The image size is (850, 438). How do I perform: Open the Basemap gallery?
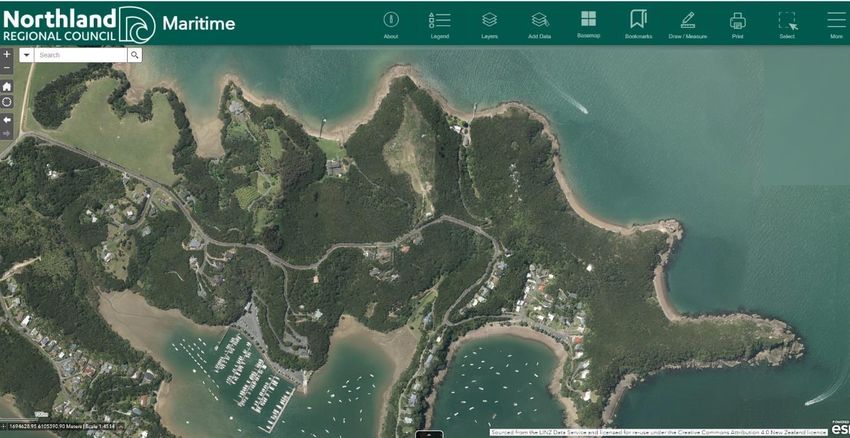tap(588, 22)
